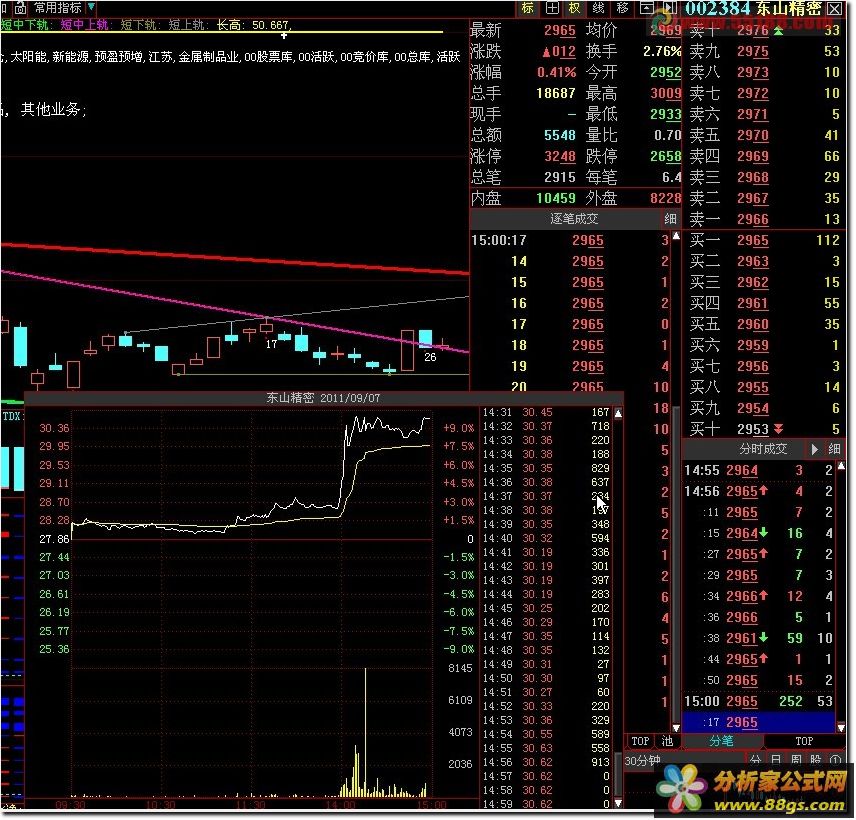Click the 8145 volume axis label
856x820 pixels.
point(460,668)
